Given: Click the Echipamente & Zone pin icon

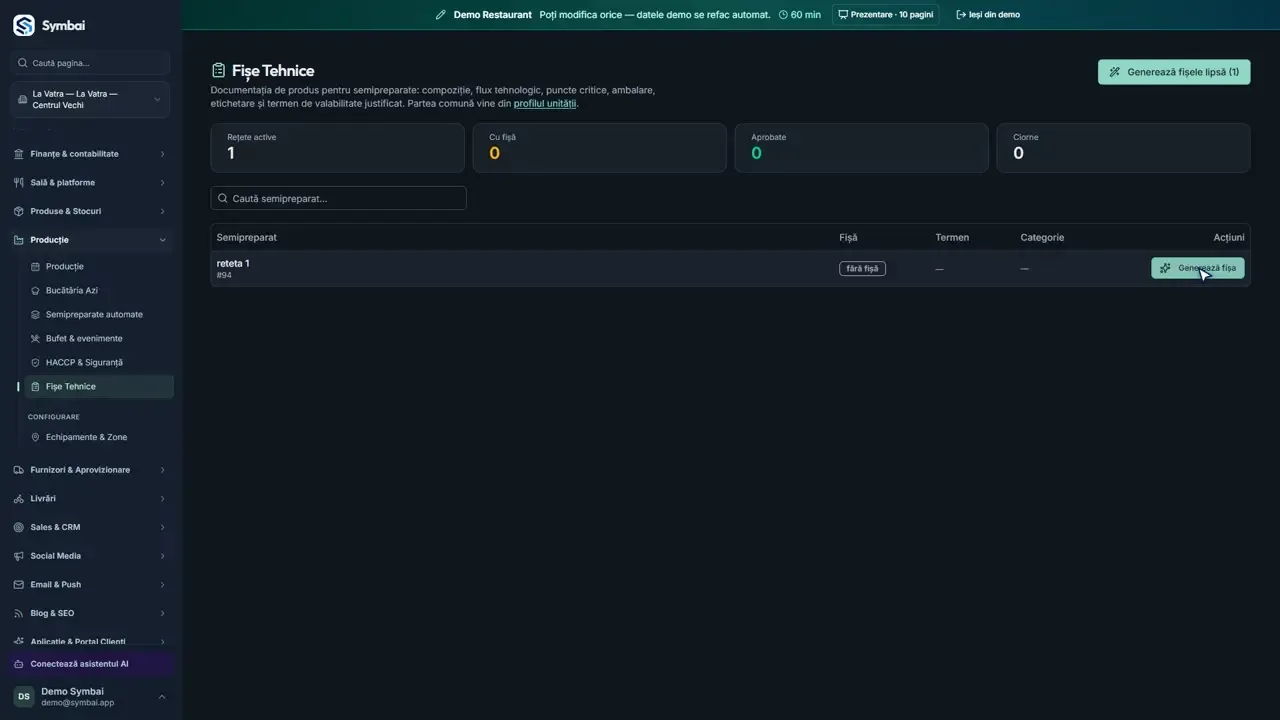Looking at the screenshot, I should [x=36, y=437].
